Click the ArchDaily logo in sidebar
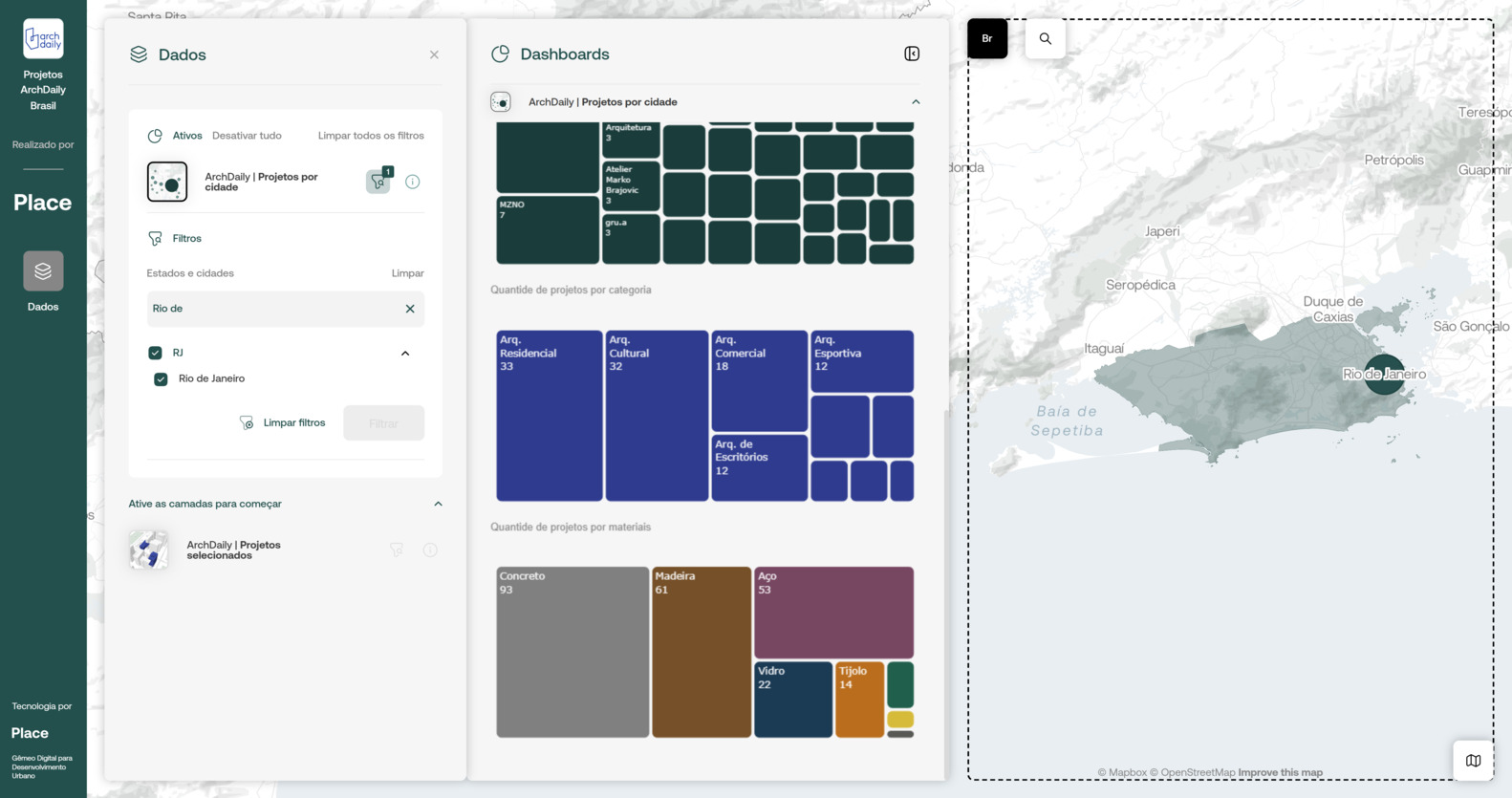 tap(43, 39)
